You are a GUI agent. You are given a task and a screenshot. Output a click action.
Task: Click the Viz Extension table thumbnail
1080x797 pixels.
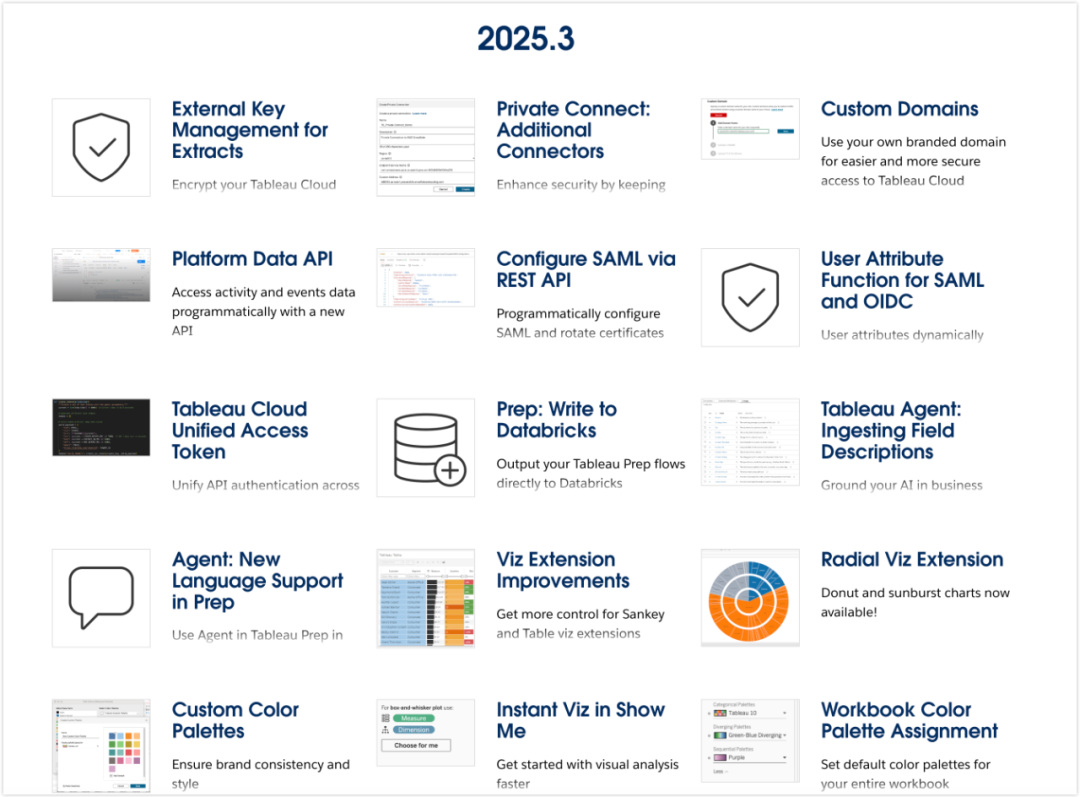pos(426,598)
